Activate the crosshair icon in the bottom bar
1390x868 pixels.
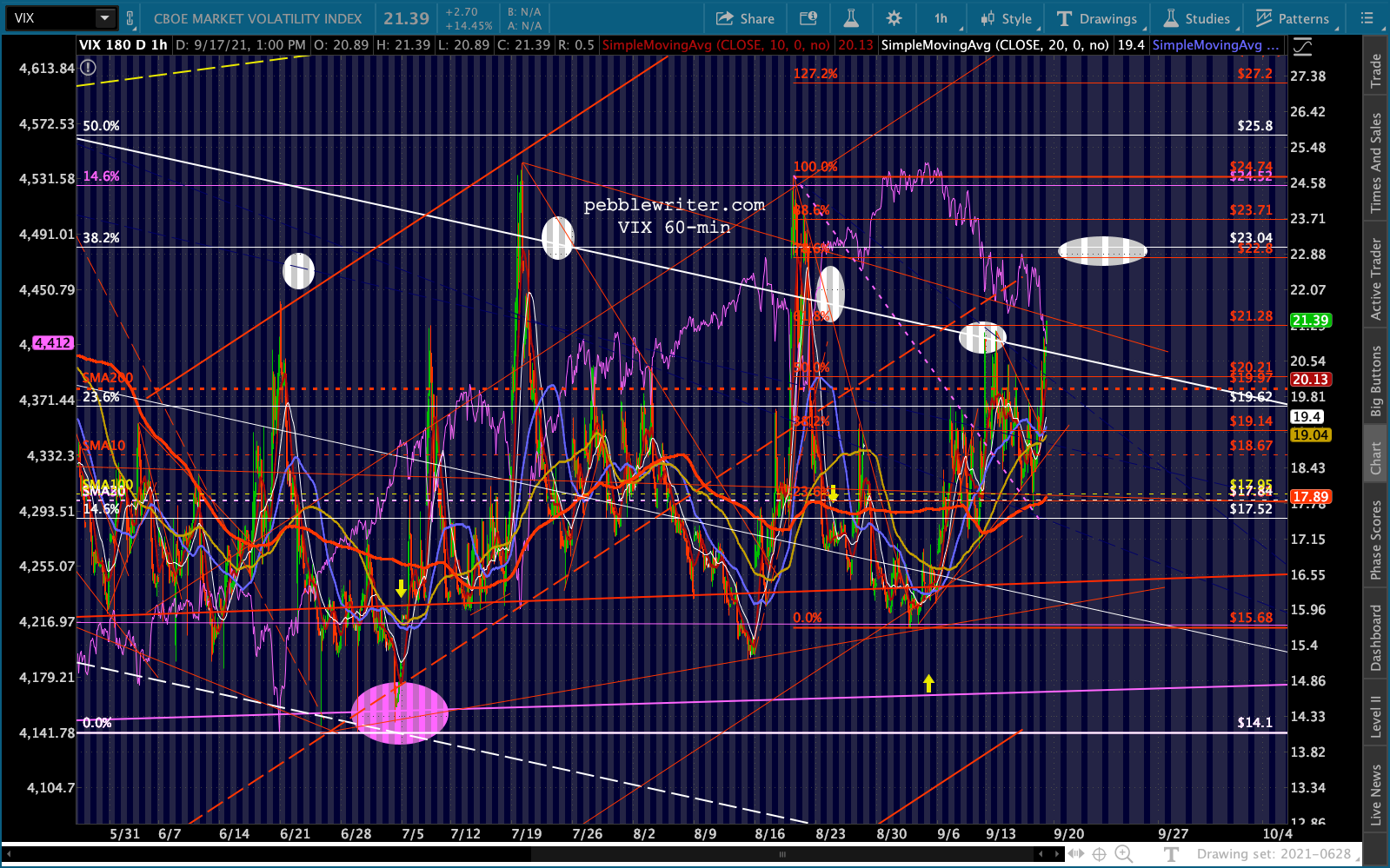1099,854
